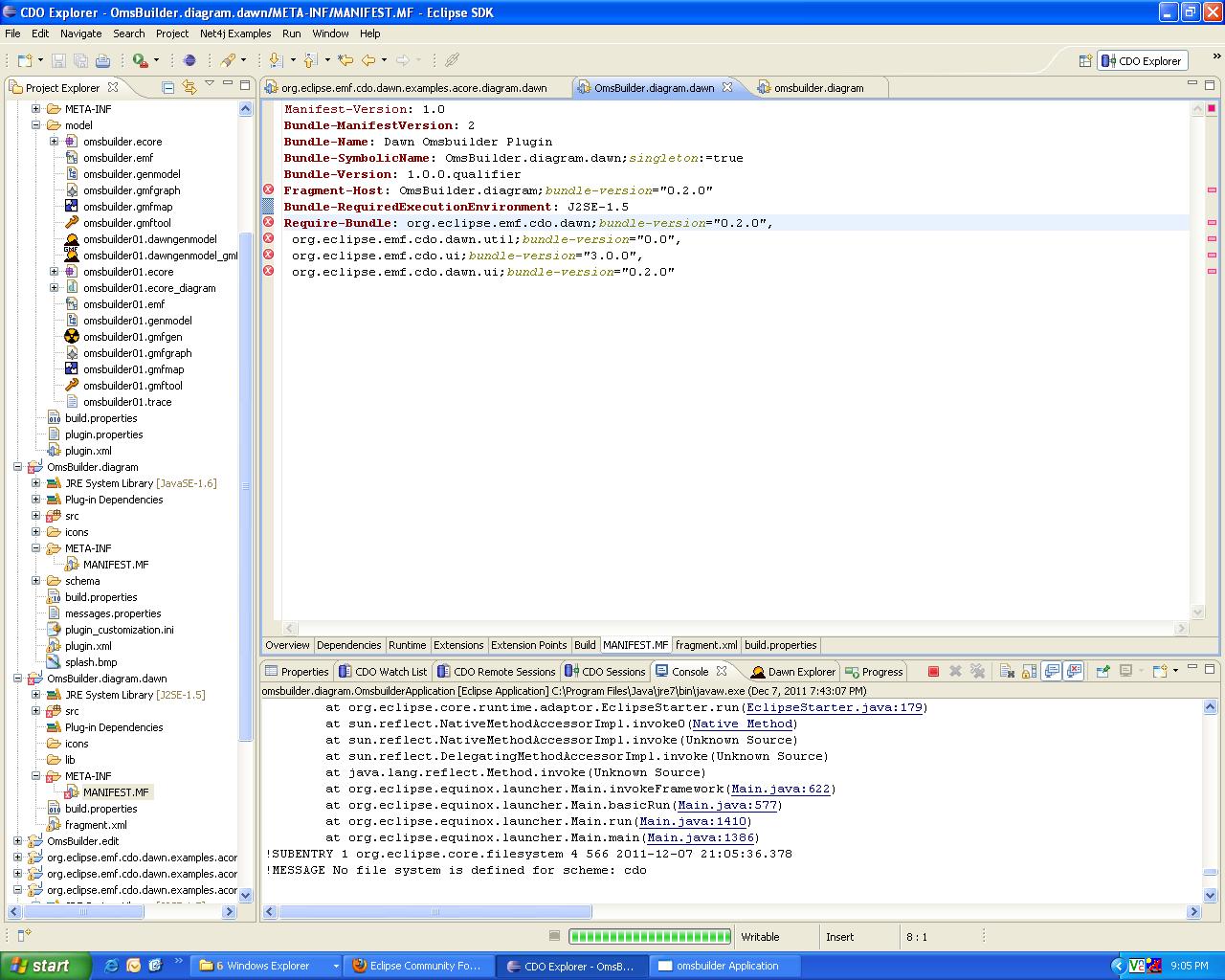Viewport: 1225px width, 980px height.
Task: Open the Main.java:622 stack trace link
Action: (781, 789)
